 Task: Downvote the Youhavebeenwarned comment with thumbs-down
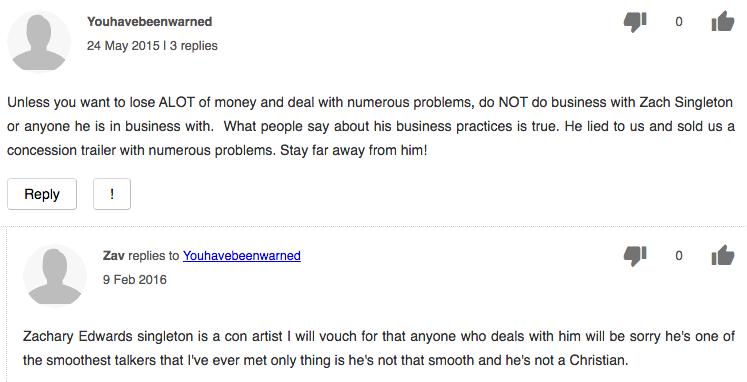(635, 22)
